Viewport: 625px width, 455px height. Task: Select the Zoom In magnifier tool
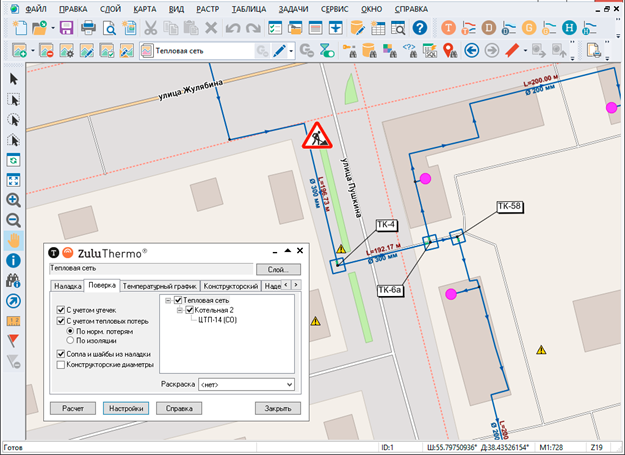click(14, 200)
